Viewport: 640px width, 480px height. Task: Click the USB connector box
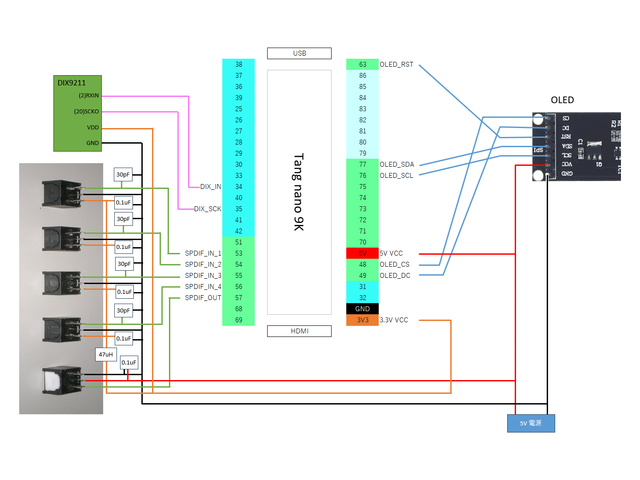tap(298, 53)
